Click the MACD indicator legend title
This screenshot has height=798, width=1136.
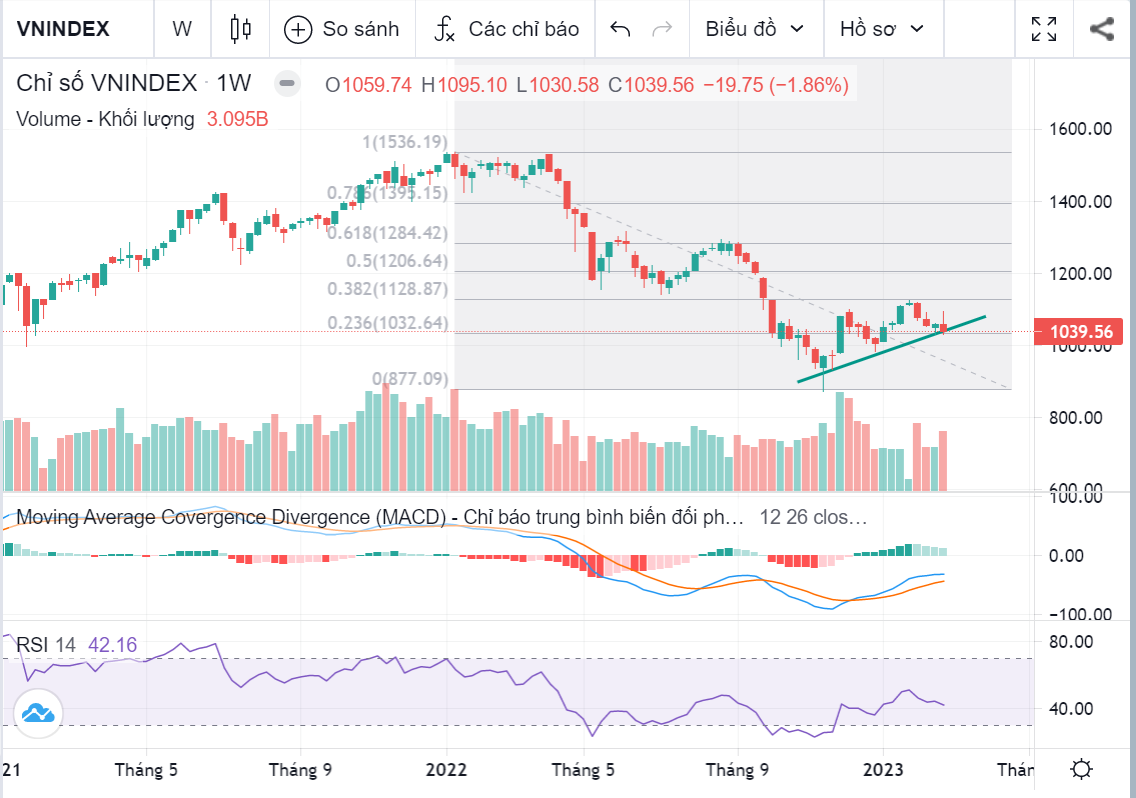tap(380, 517)
